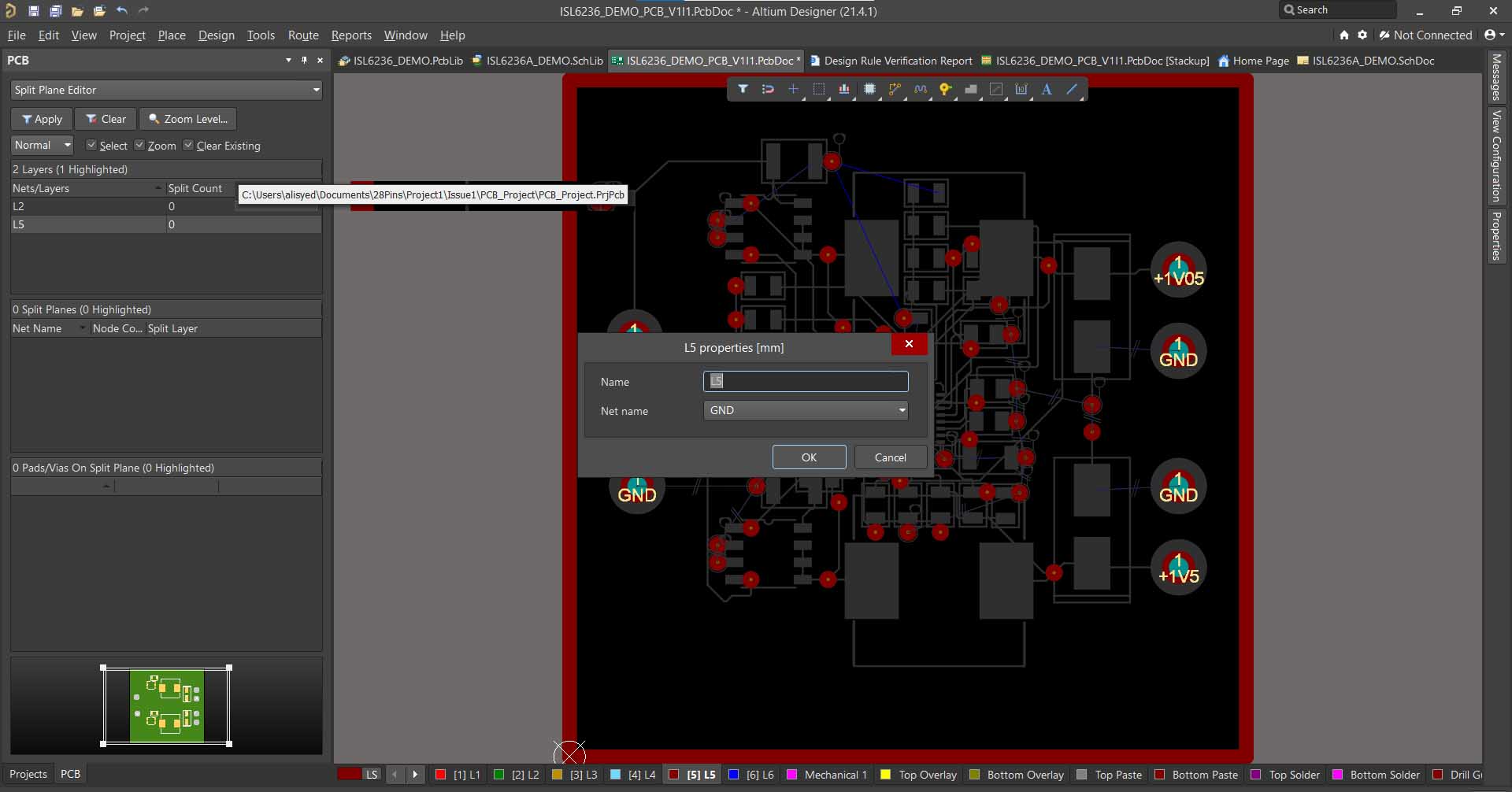Click the place string text tool
This screenshot has height=792, width=1512.
point(1047,89)
